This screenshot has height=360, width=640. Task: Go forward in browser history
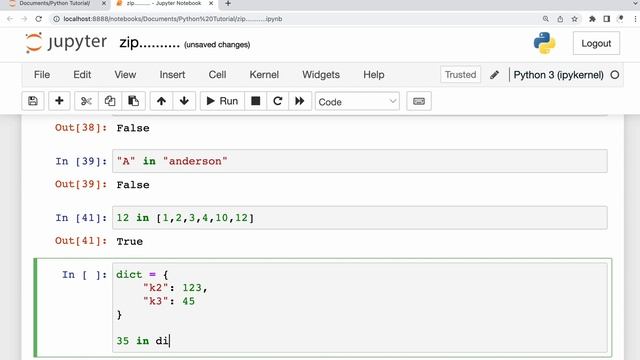[24, 19]
